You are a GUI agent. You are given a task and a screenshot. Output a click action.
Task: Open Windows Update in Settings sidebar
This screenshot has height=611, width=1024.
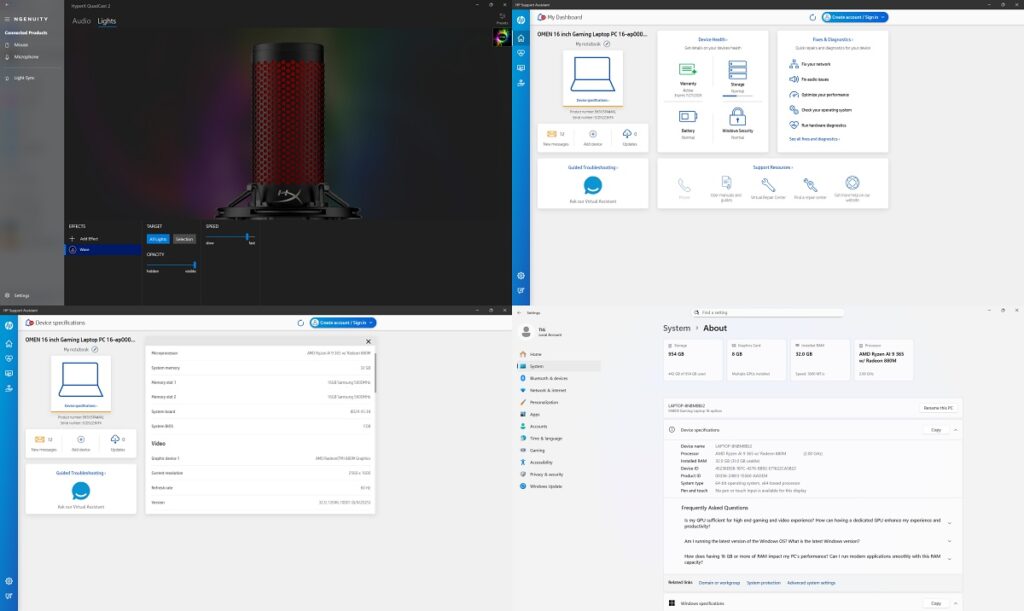(x=545, y=486)
